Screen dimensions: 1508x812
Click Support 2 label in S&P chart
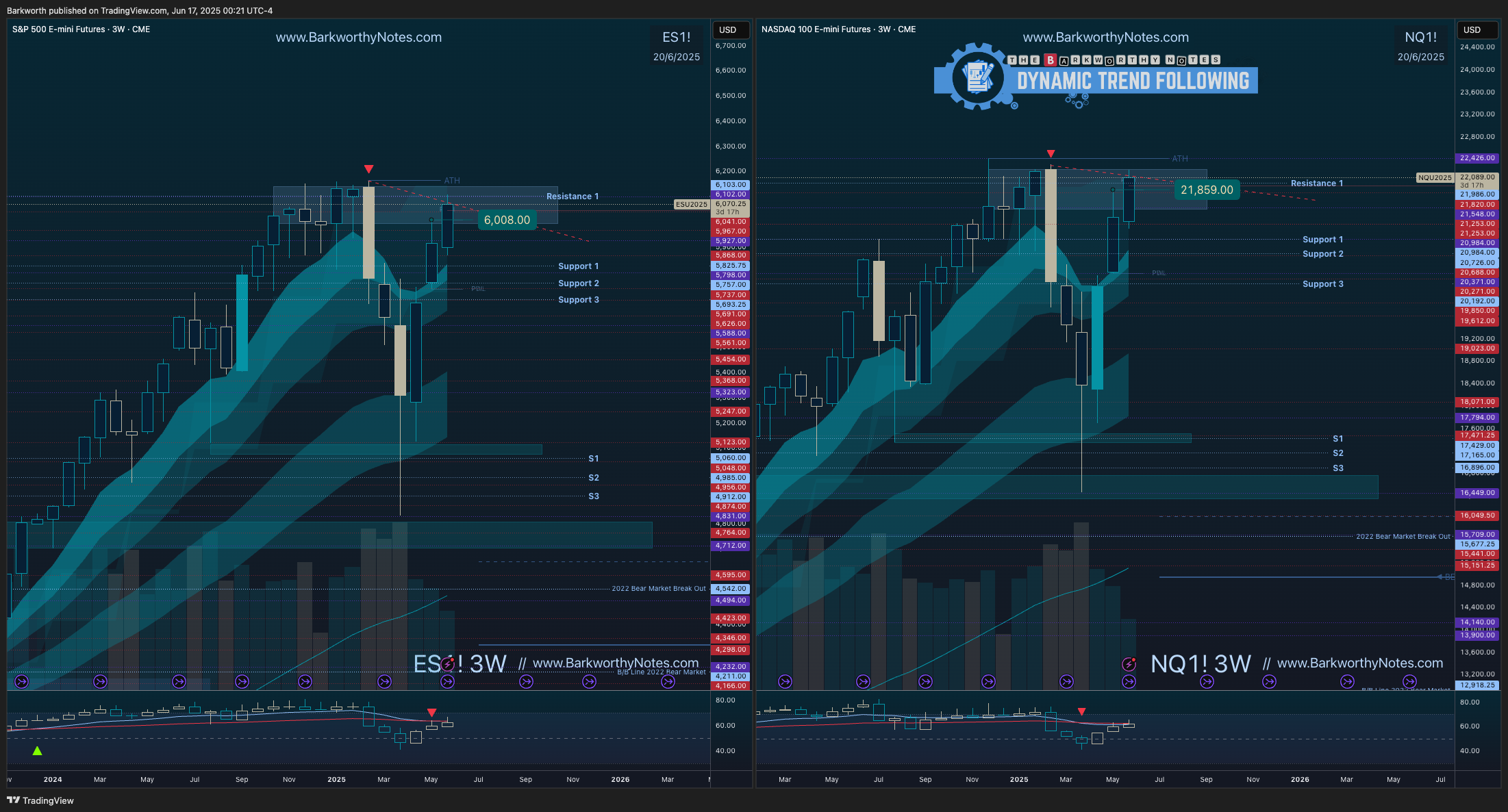pyautogui.click(x=579, y=283)
